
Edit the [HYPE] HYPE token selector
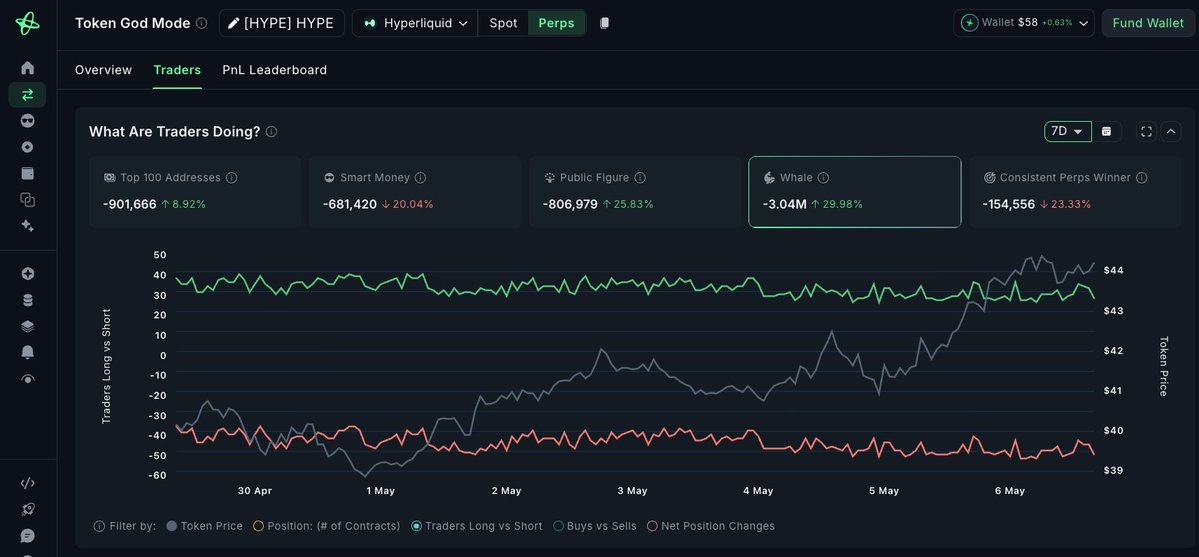[x=281, y=23]
